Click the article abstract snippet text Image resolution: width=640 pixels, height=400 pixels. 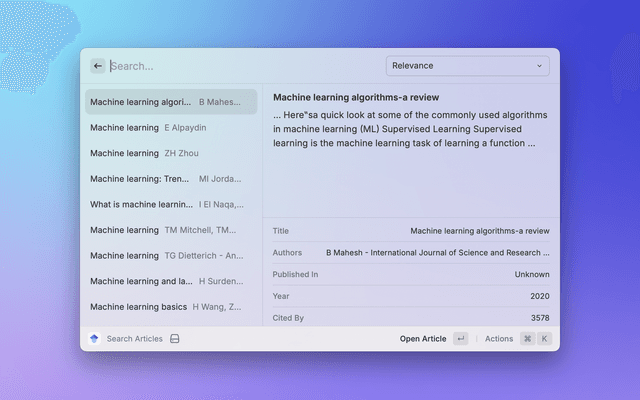click(410, 129)
